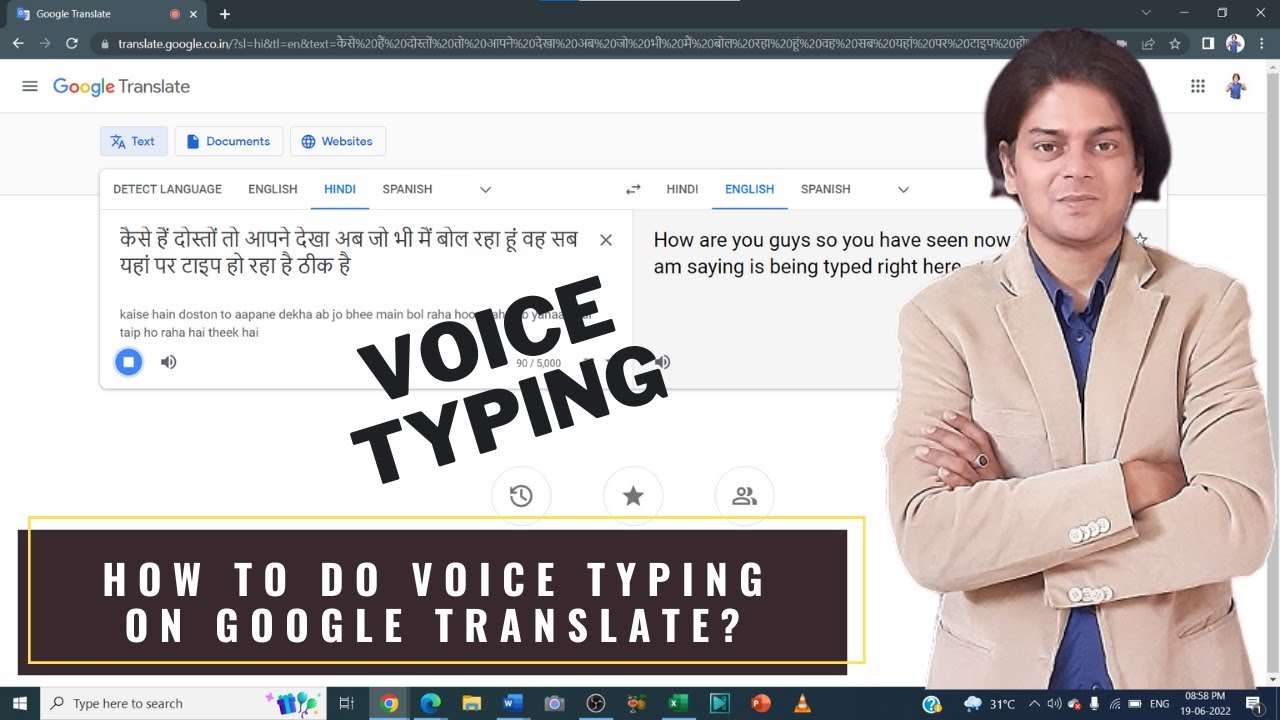Open a new browser tab
This screenshot has height=720, width=1280.
[225, 14]
